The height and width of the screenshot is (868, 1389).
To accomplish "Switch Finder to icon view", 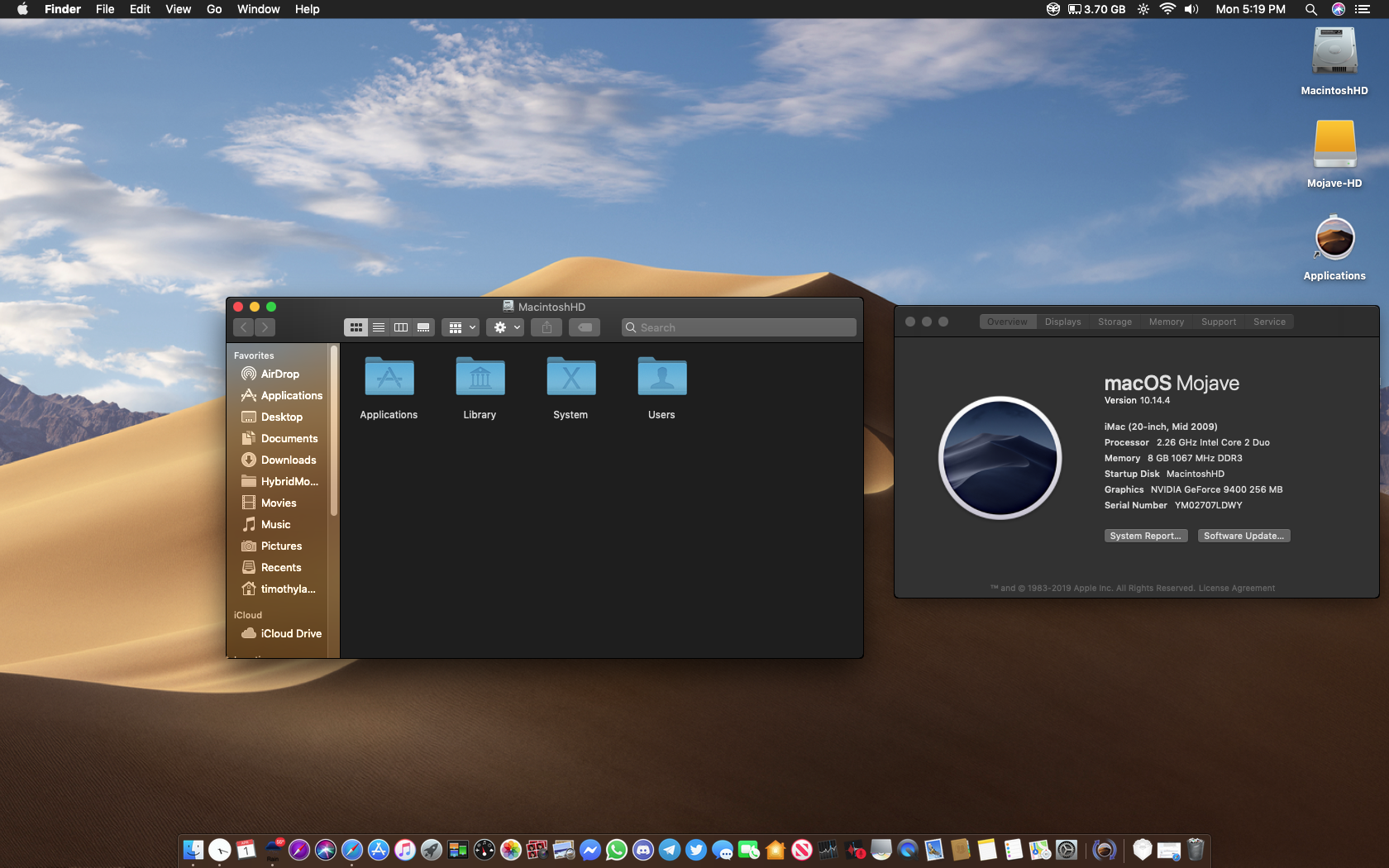I will coord(356,327).
